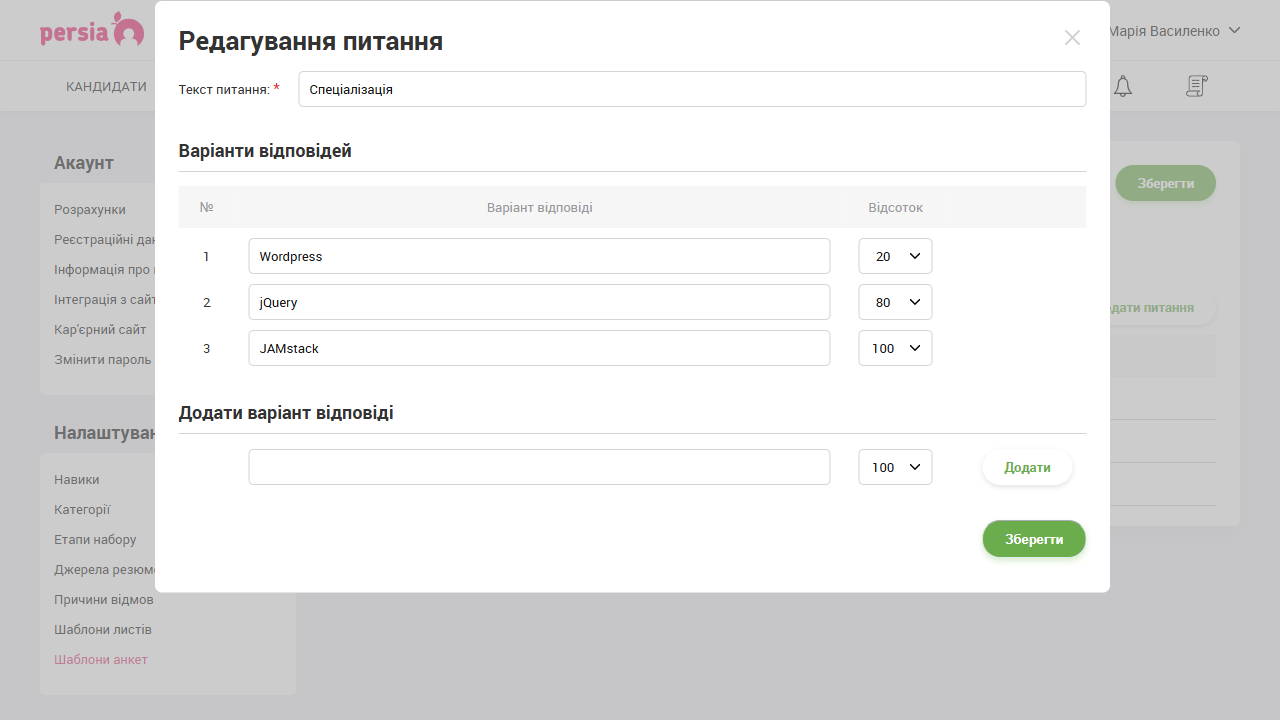Open the percentage dropdown for Wordpress
This screenshot has width=1280, height=720.
pyautogui.click(x=895, y=255)
